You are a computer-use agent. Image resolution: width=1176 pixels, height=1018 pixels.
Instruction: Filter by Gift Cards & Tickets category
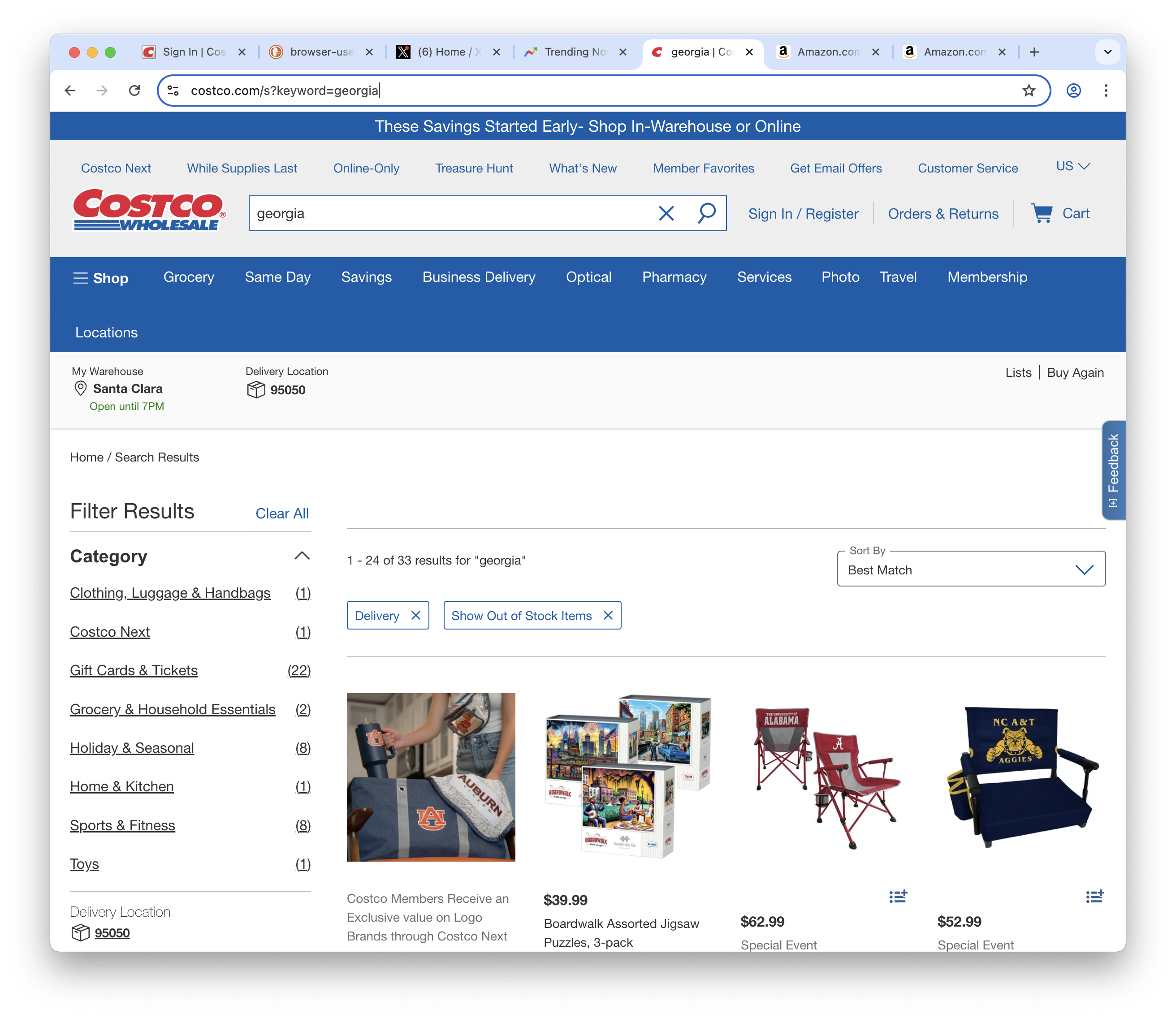coord(134,670)
